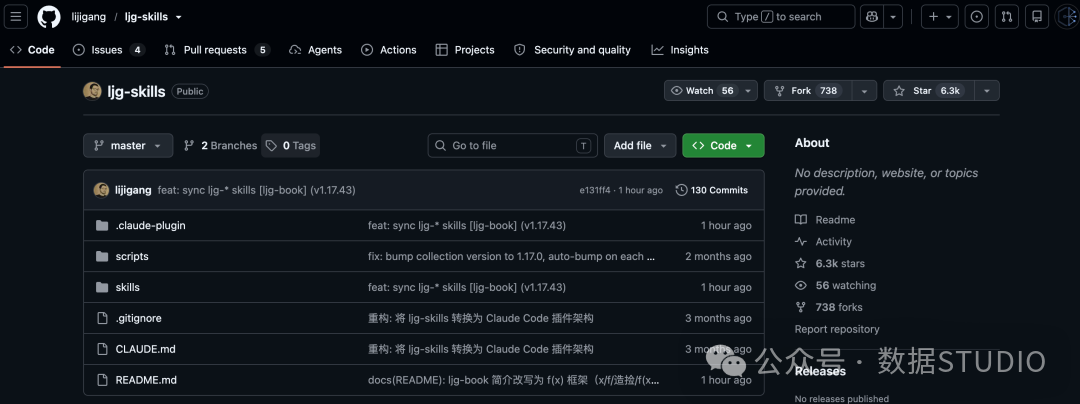Switch to the Pull requests tab
This screenshot has height=404, width=1080.
217,50
